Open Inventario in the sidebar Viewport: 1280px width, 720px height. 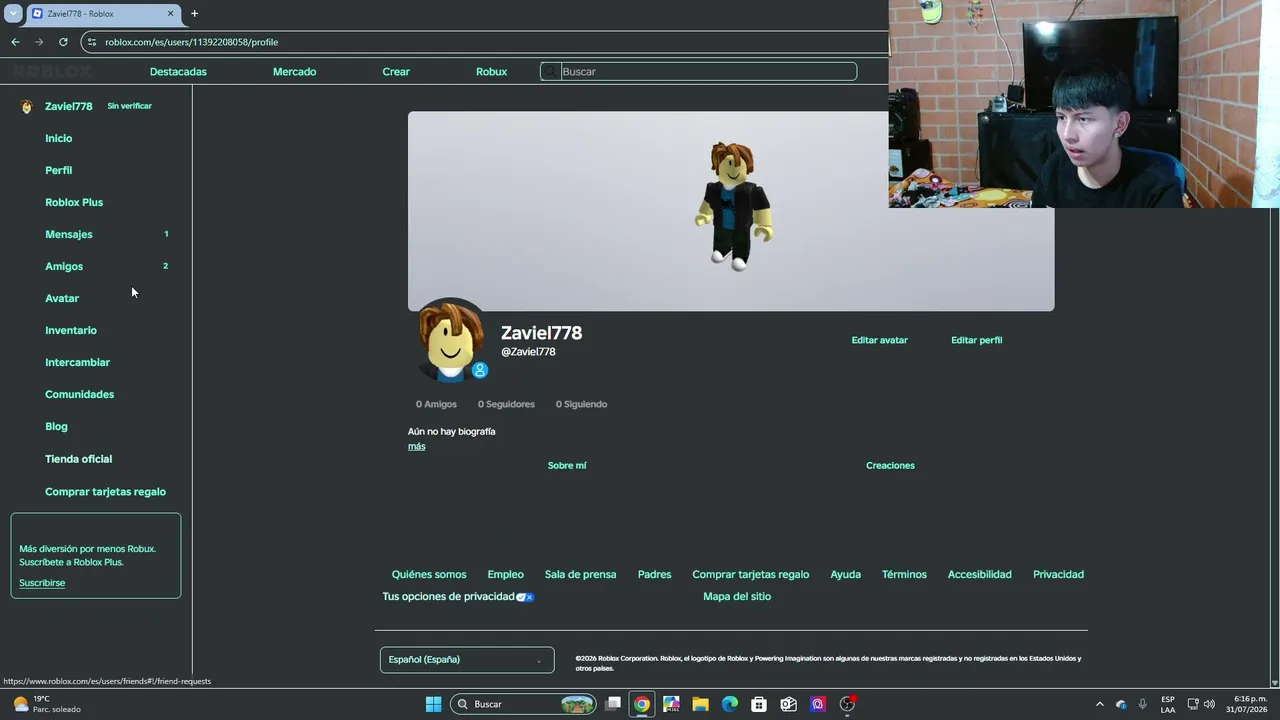pos(71,330)
